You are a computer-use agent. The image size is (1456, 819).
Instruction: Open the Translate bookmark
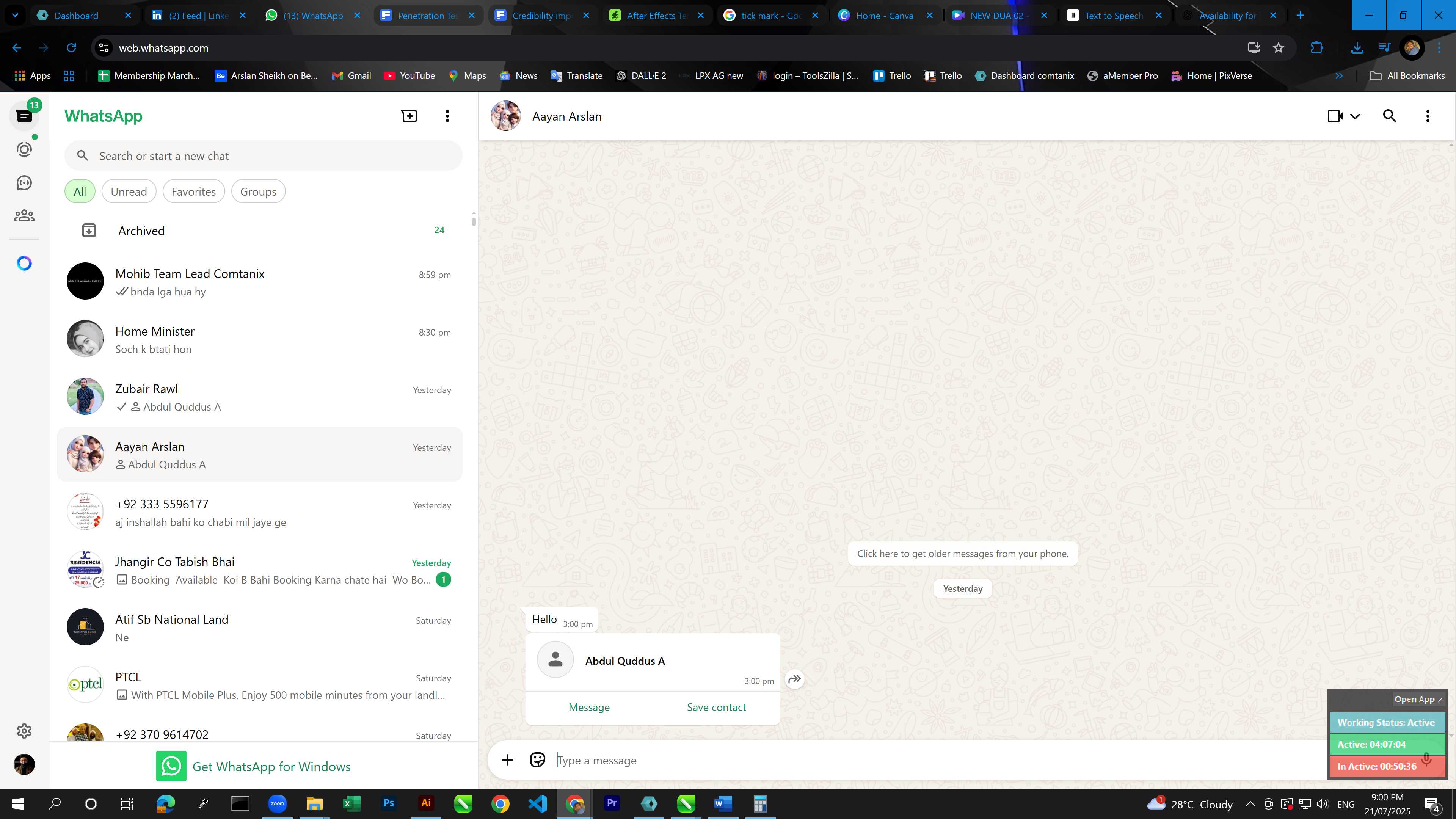click(x=576, y=76)
